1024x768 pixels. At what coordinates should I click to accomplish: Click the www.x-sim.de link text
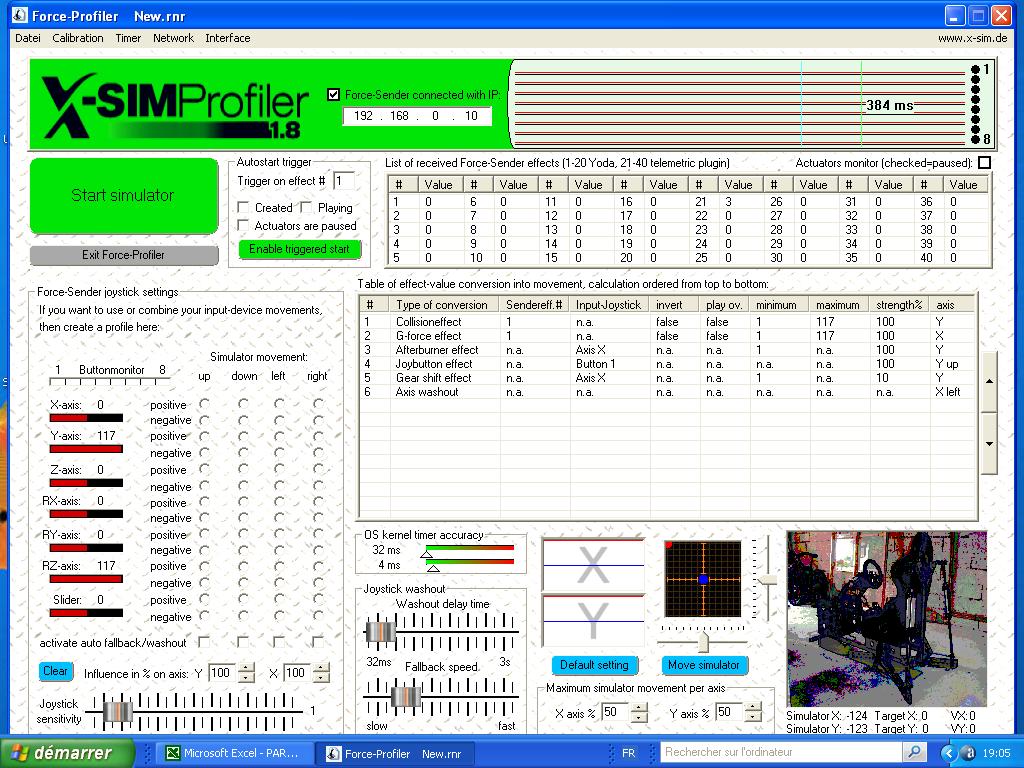(972, 38)
